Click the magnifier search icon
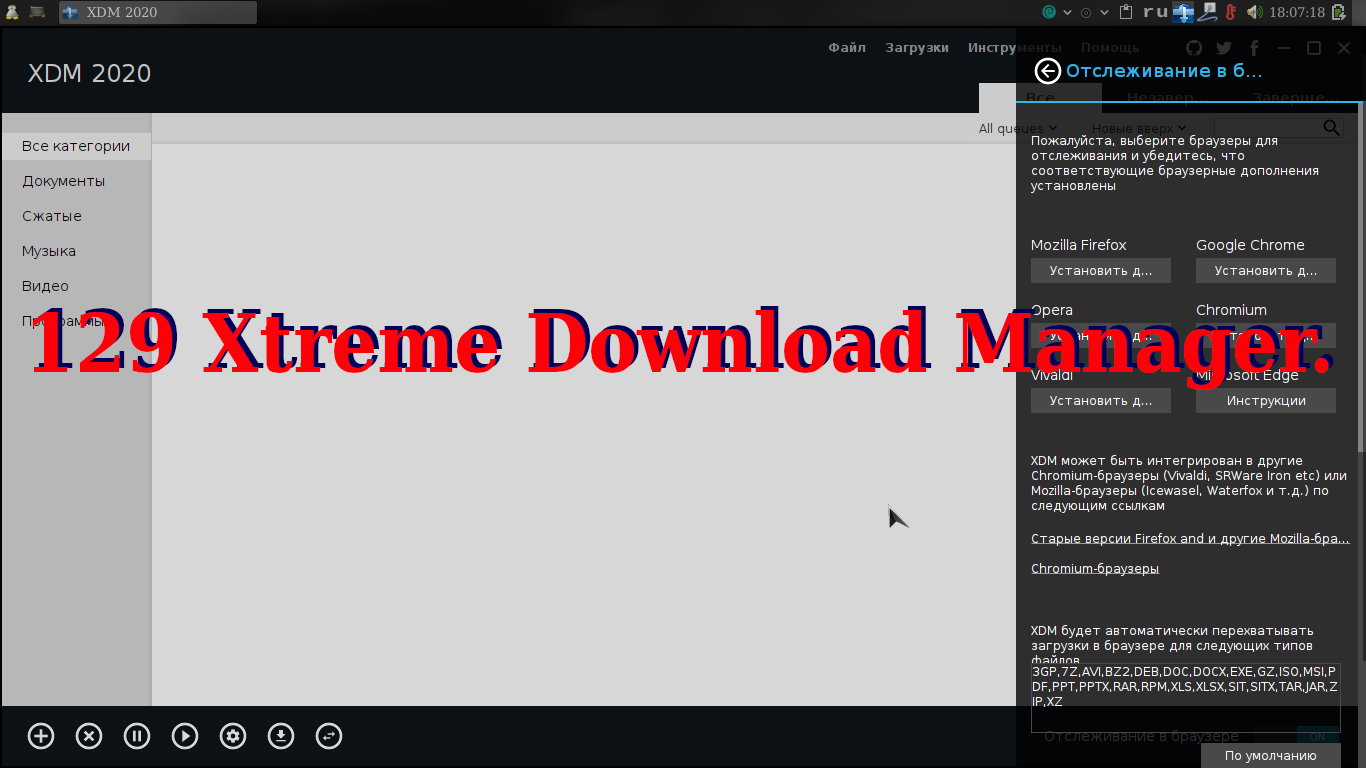Viewport: 1366px width, 768px height. click(1331, 128)
